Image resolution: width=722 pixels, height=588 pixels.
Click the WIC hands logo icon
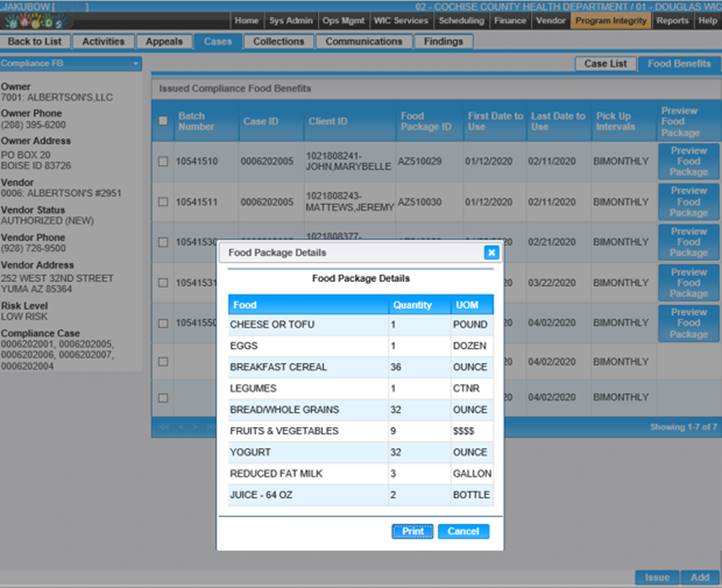point(36,21)
